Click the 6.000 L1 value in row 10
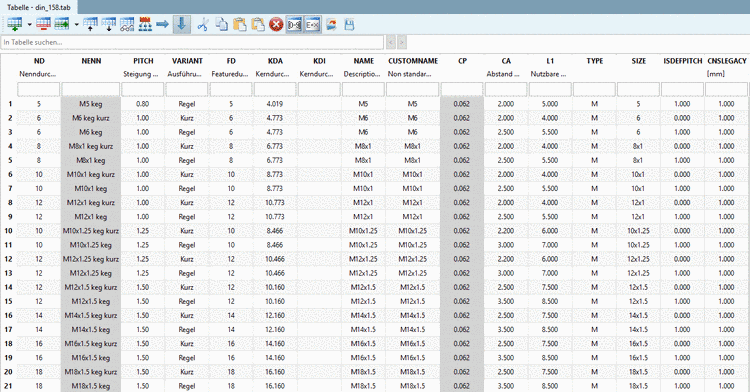Screen dimensions: 750x392 pos(550,231)
